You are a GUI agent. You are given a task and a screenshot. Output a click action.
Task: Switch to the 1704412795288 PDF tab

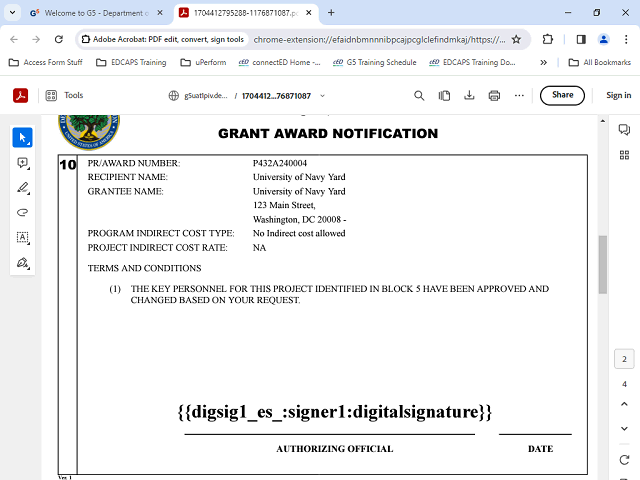tap(246, 13)
